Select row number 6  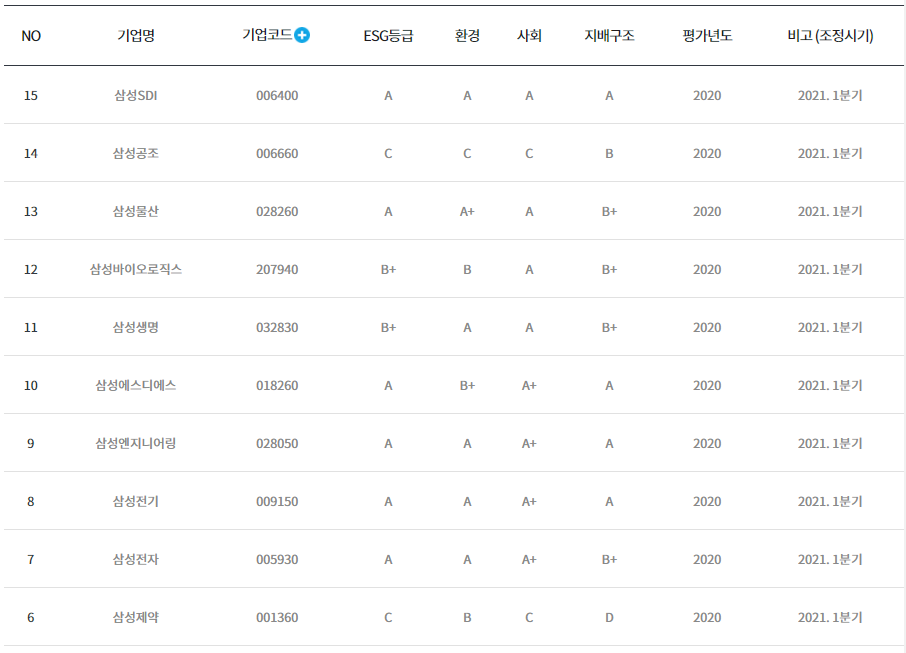(31, 617)
